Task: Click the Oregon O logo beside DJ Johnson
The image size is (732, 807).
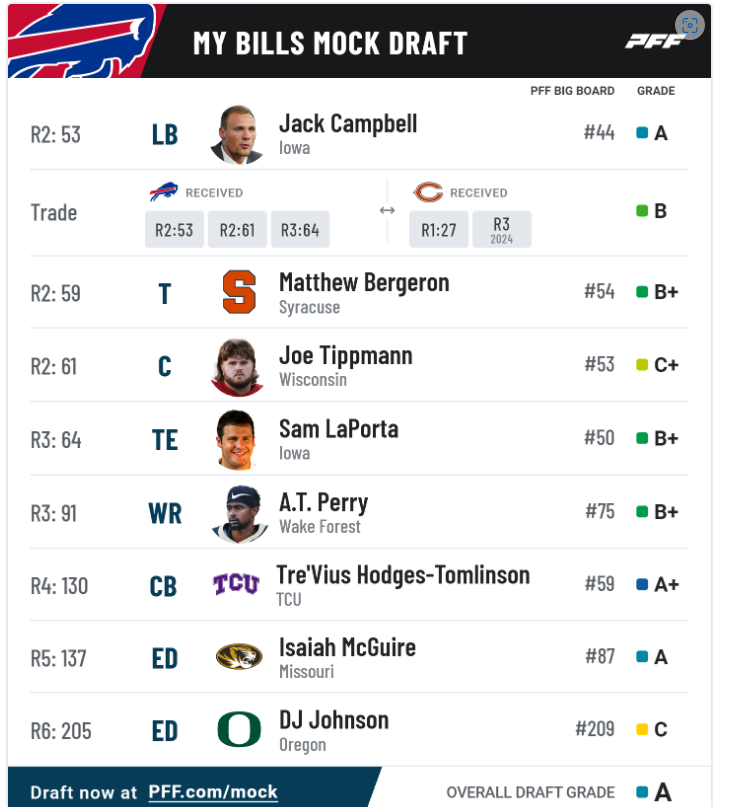Action: (x=239, y=729)
